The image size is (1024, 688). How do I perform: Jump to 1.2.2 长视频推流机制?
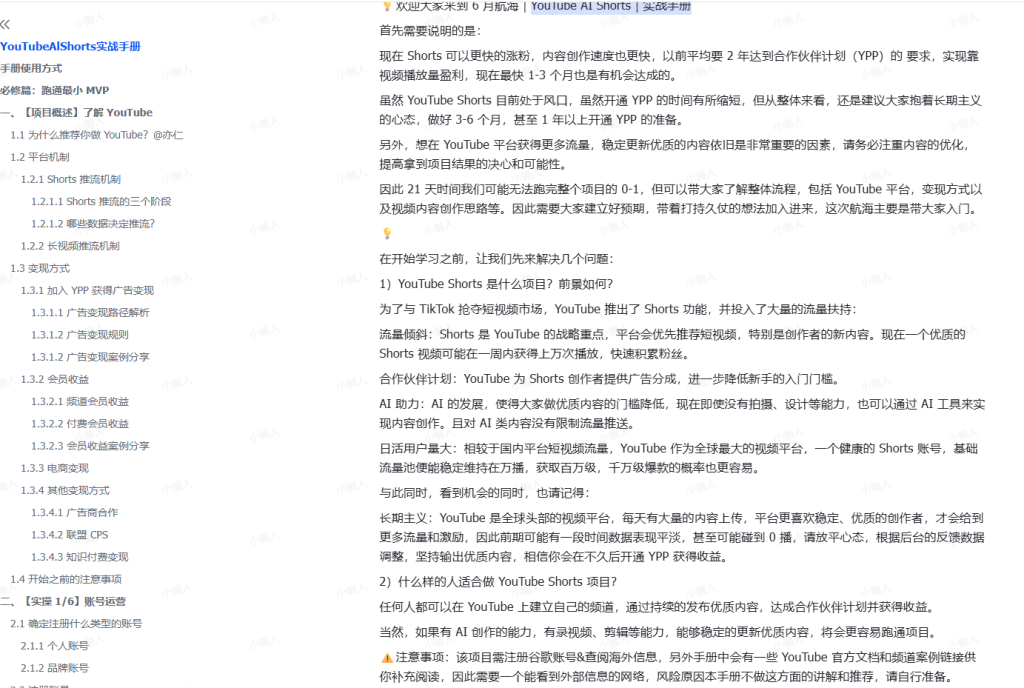pos(70,246)
